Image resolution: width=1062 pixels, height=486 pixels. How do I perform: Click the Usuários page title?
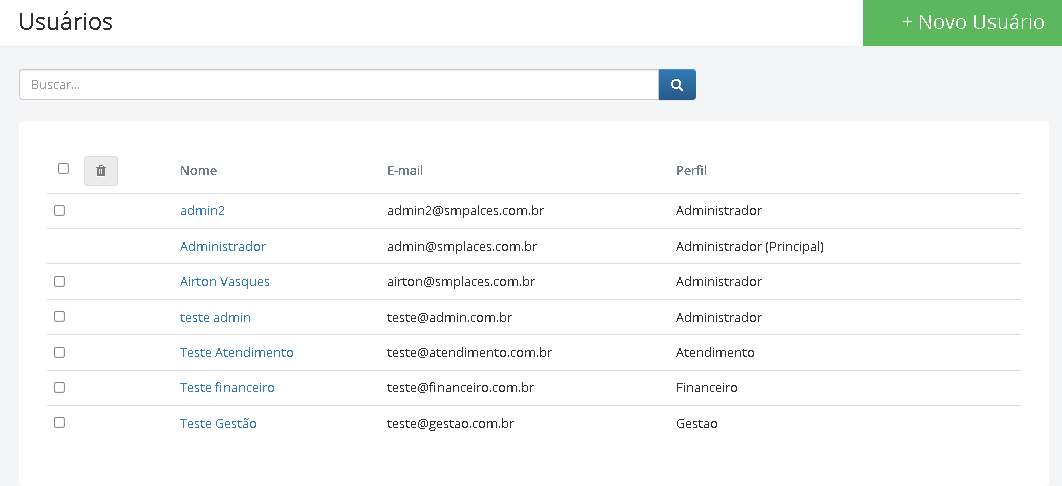coord(66,22)
